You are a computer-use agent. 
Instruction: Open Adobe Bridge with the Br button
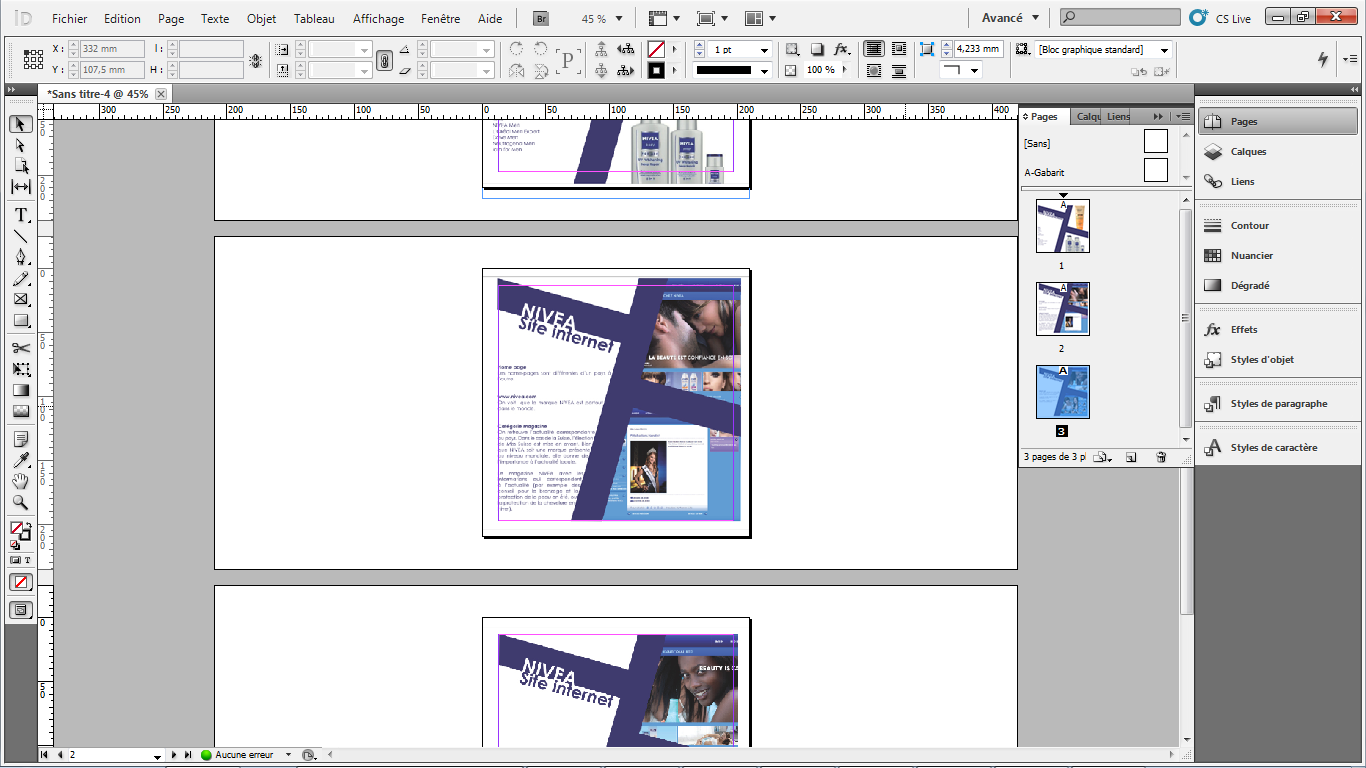coord(541,18)
